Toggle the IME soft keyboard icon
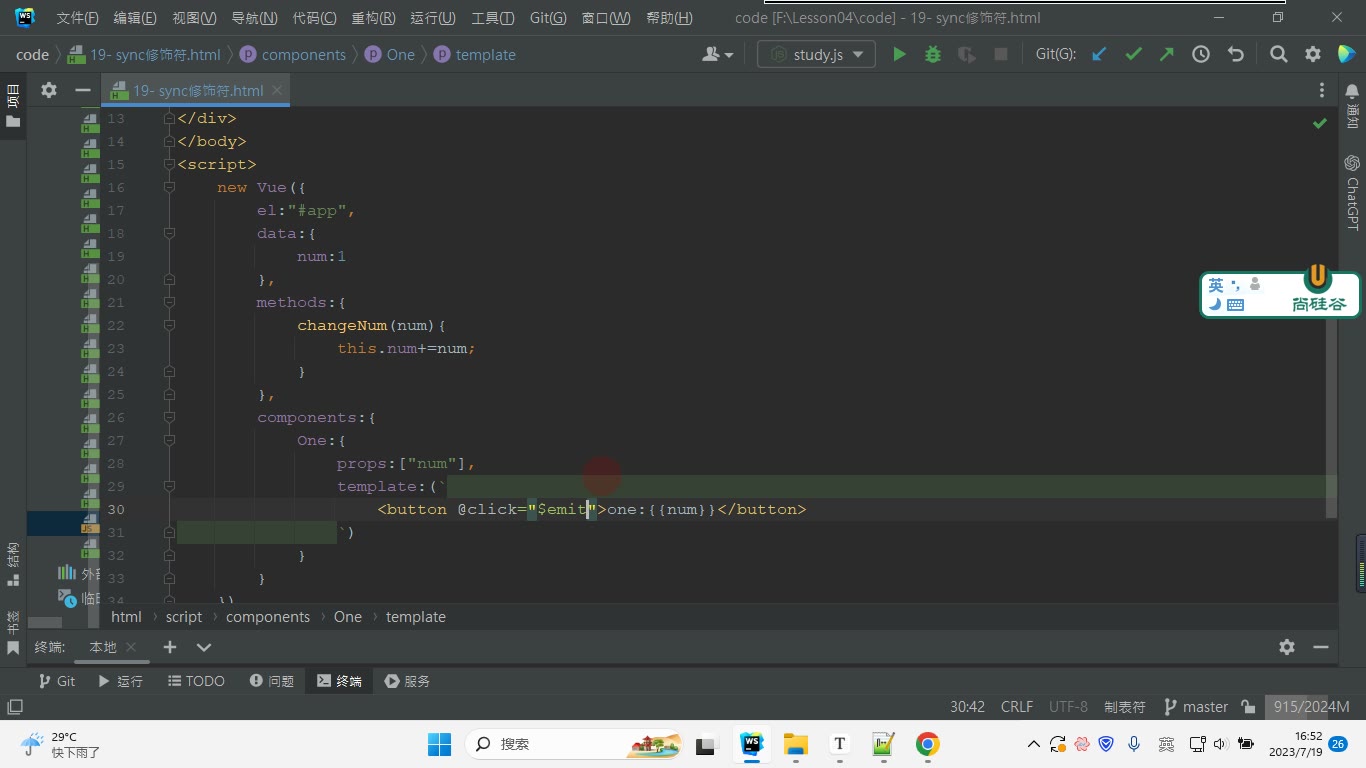This screenshot has height=768, width=1366. (x=1235, y=305)
